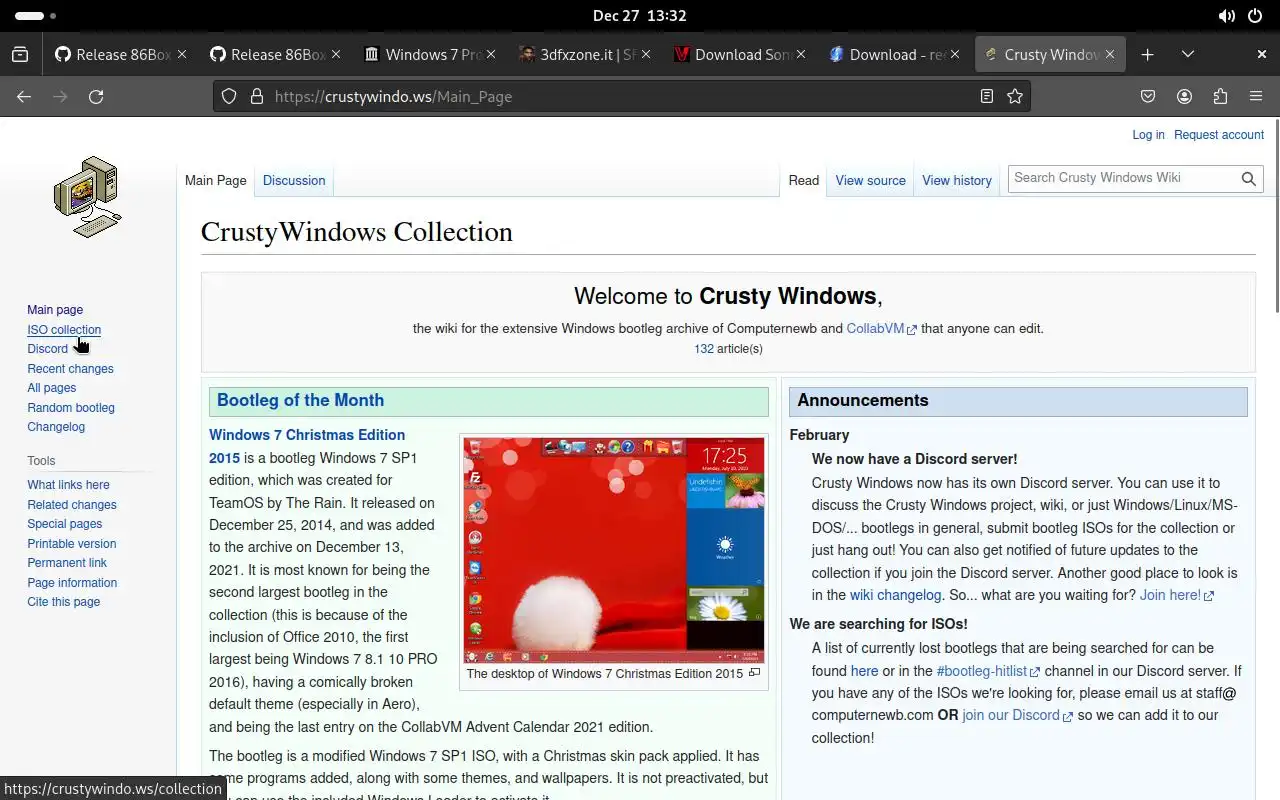Click the Christmas Edition desktop screenshot
1280x800 pixels.
(x=614, y=550)
